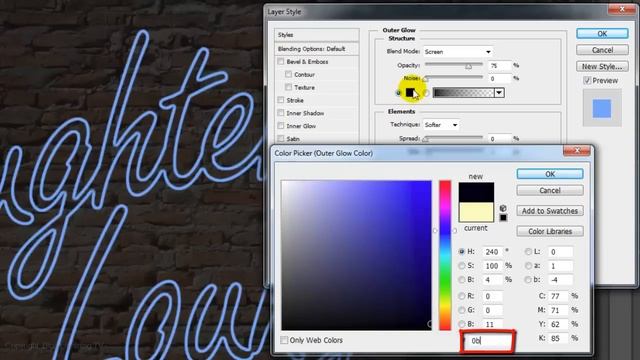The height and width of the screenshot is (360, 640).
Task: Click the web-safe color cube warning icon
Action: click(x=503, y=208)
